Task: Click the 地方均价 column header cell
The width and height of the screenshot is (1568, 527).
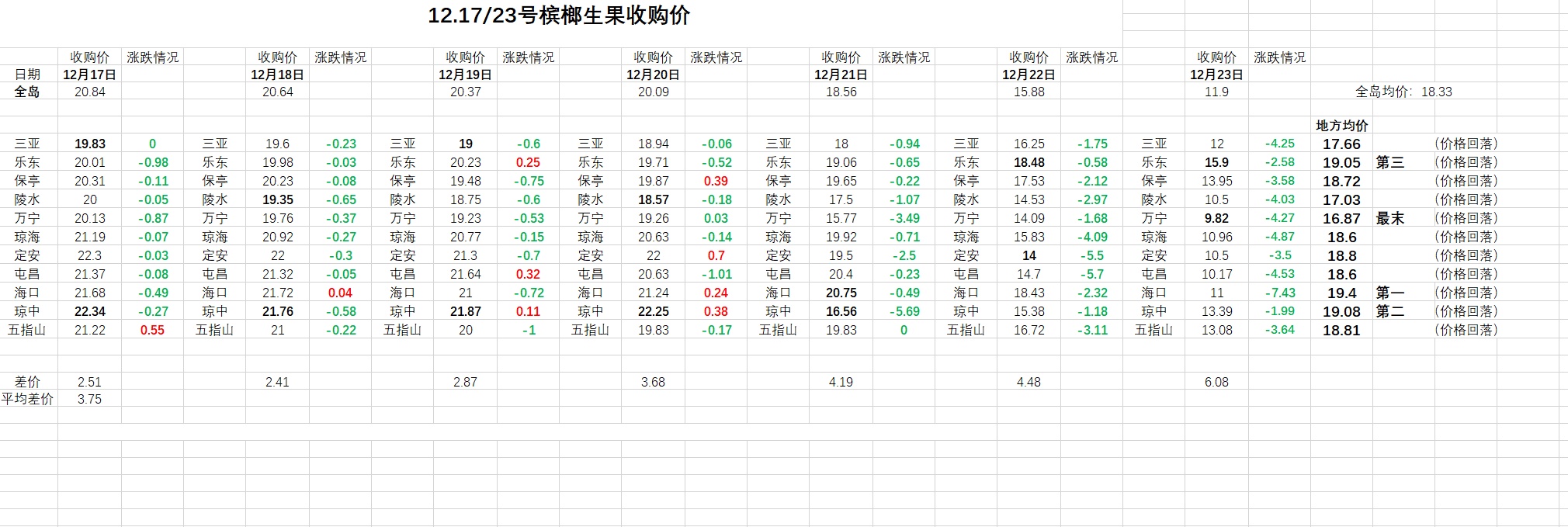Action: pos(1341,125)
